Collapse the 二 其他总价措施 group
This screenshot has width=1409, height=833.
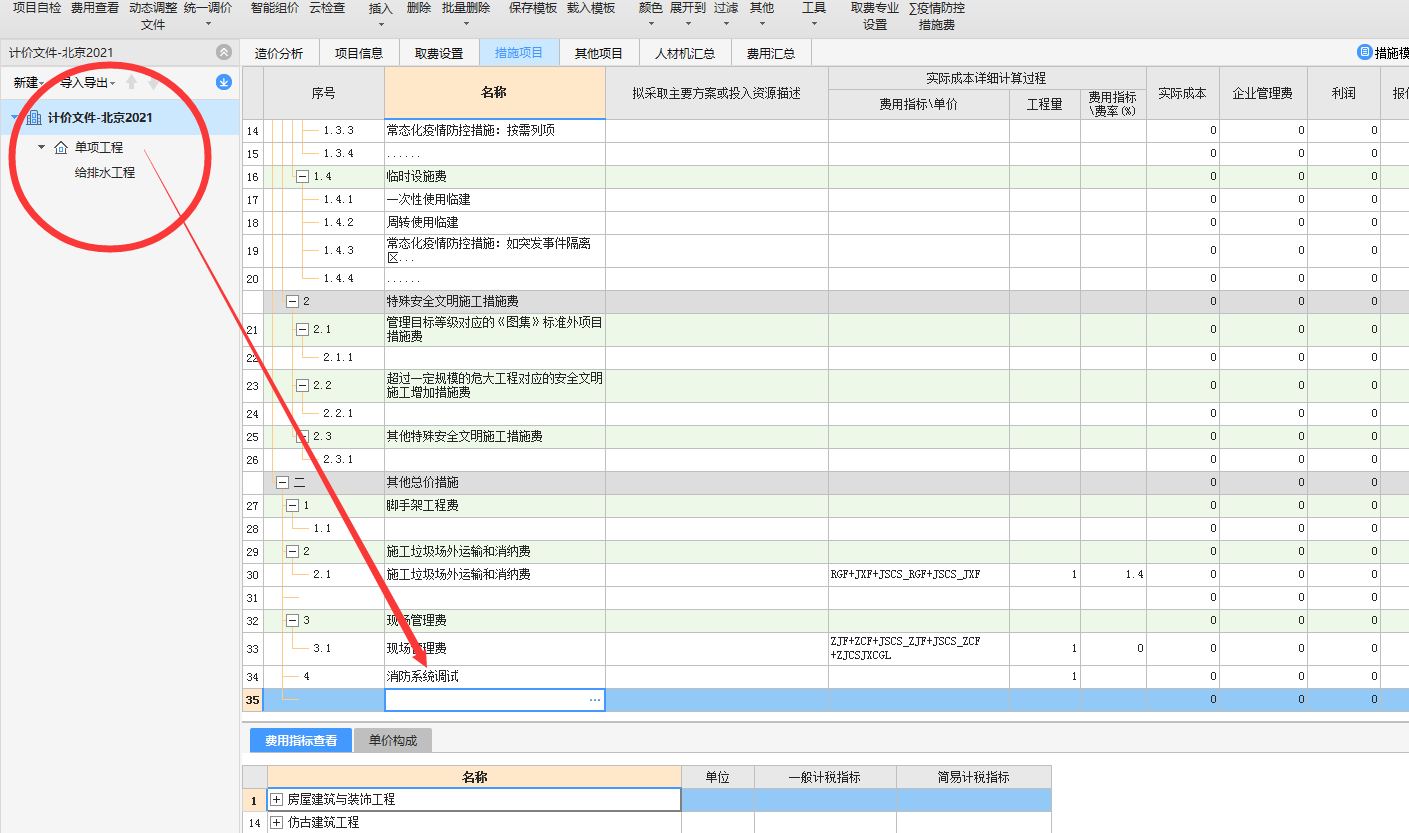pos(282,482)
